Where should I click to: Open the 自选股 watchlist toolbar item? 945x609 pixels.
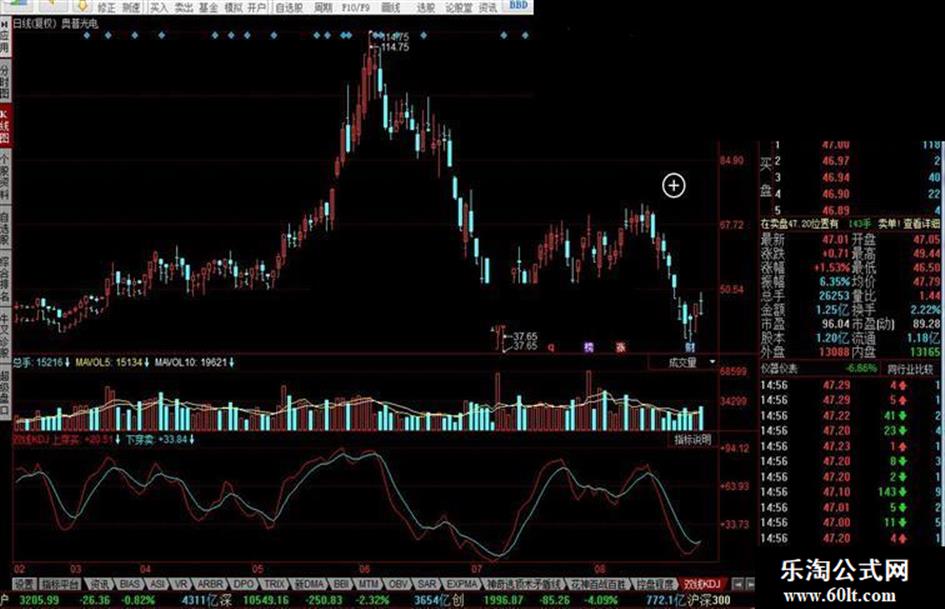(x=289, y=7)
